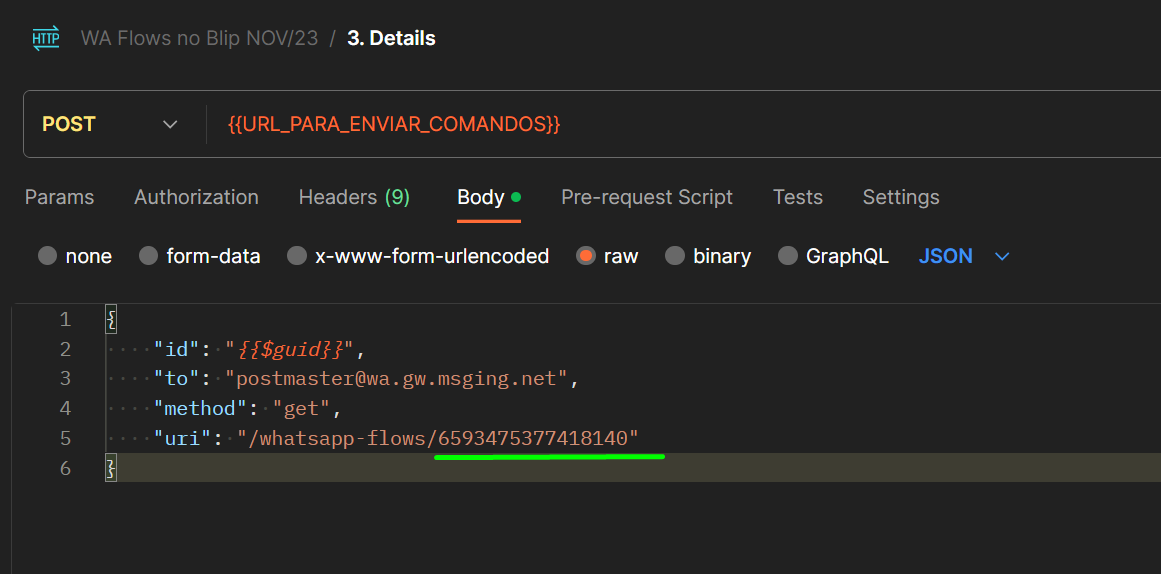Click the URL_PARA_ENVIAR_COMANDOS URL field
1161x574 pixels.
coord(681,124)
